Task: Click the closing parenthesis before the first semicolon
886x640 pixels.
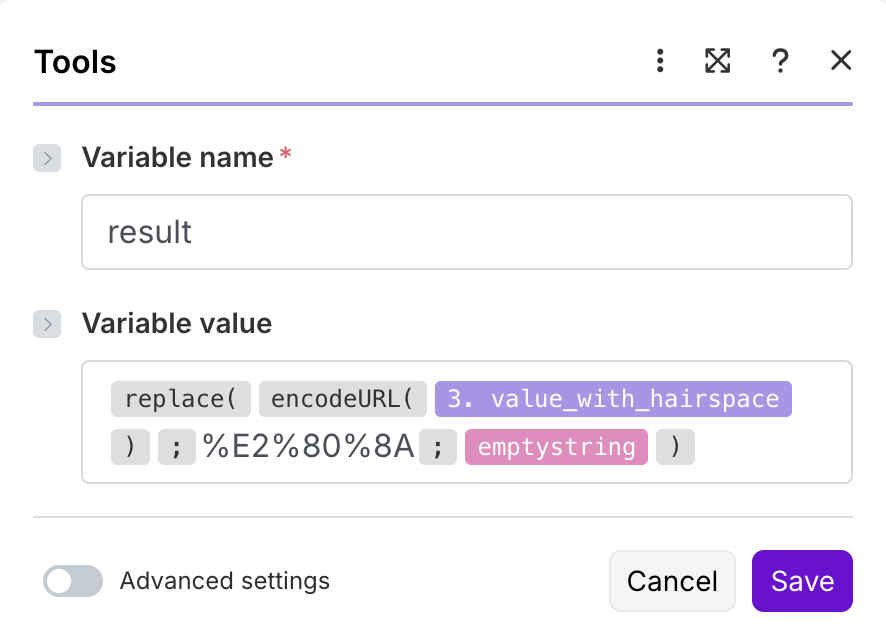Action: [130, 446]
